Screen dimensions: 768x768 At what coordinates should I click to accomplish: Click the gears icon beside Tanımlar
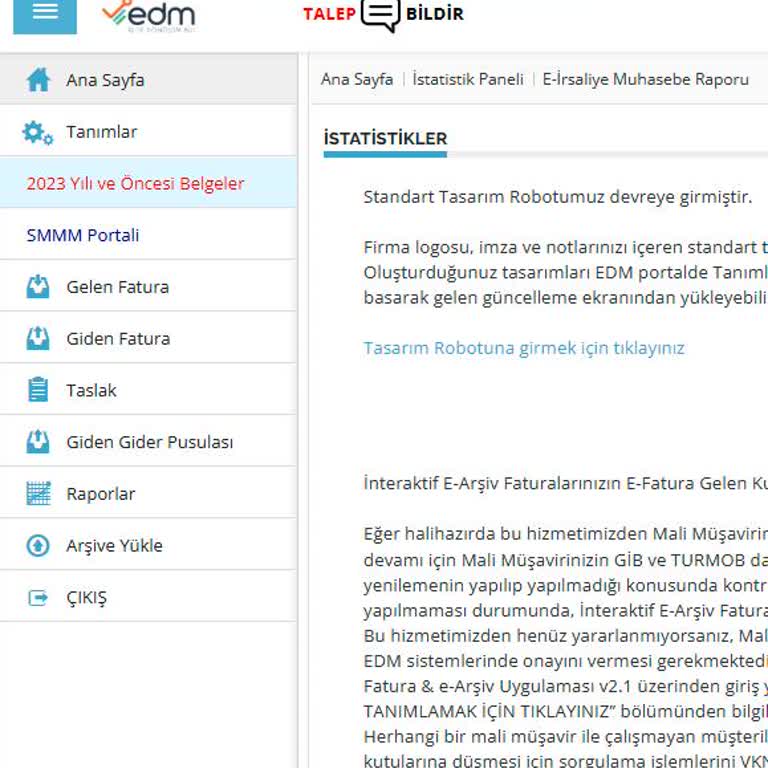coord(38,133)
